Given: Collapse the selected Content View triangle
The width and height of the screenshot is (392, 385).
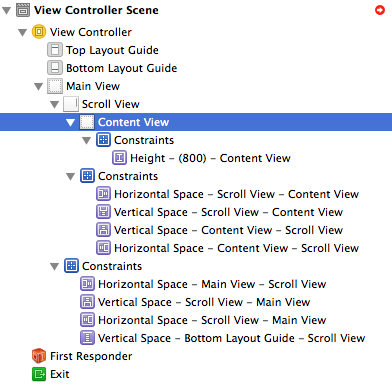Looking at the screenshot, I should (x=71, y=123).
